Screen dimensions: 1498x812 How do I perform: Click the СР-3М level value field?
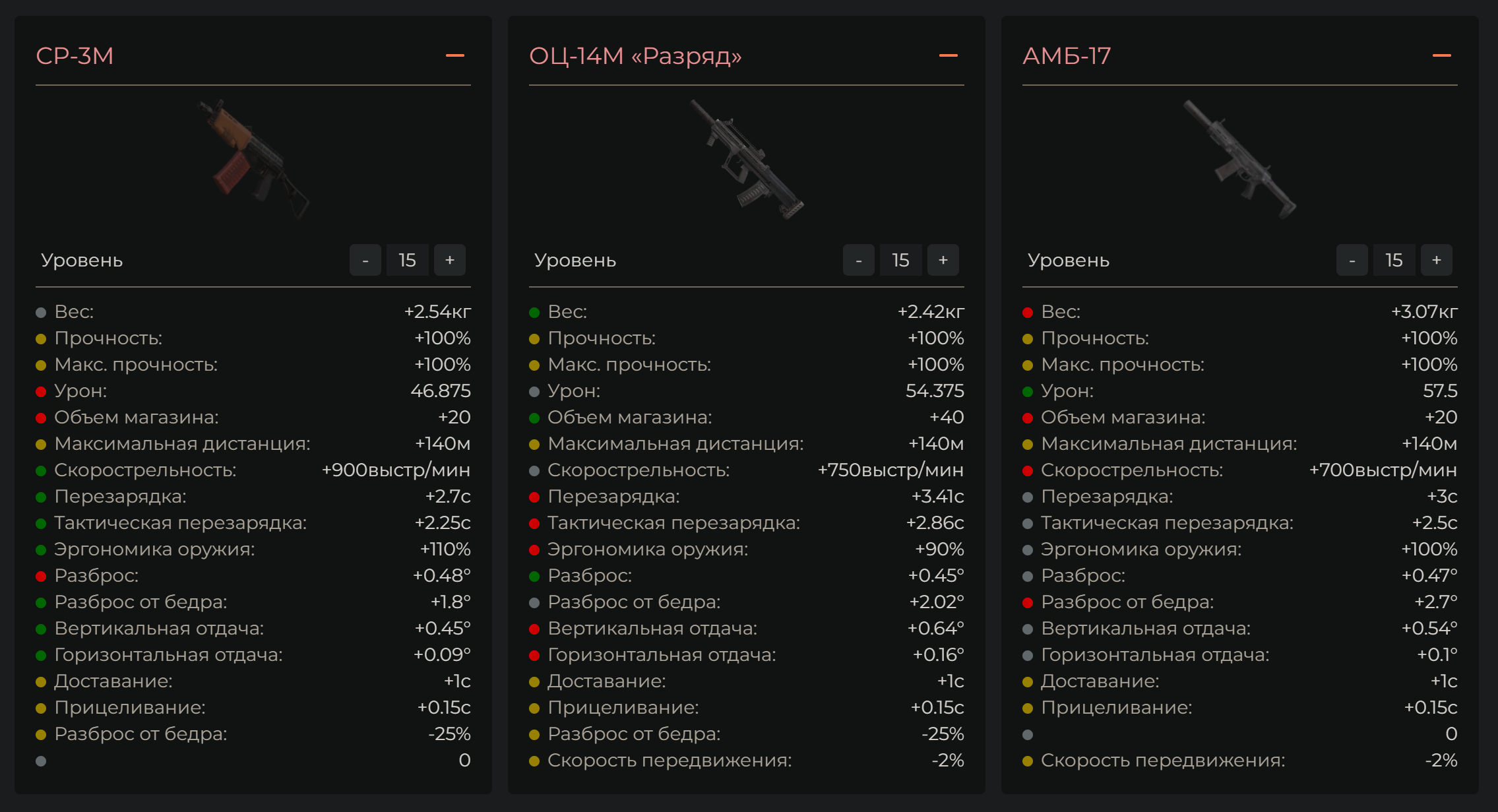point(408,260)
